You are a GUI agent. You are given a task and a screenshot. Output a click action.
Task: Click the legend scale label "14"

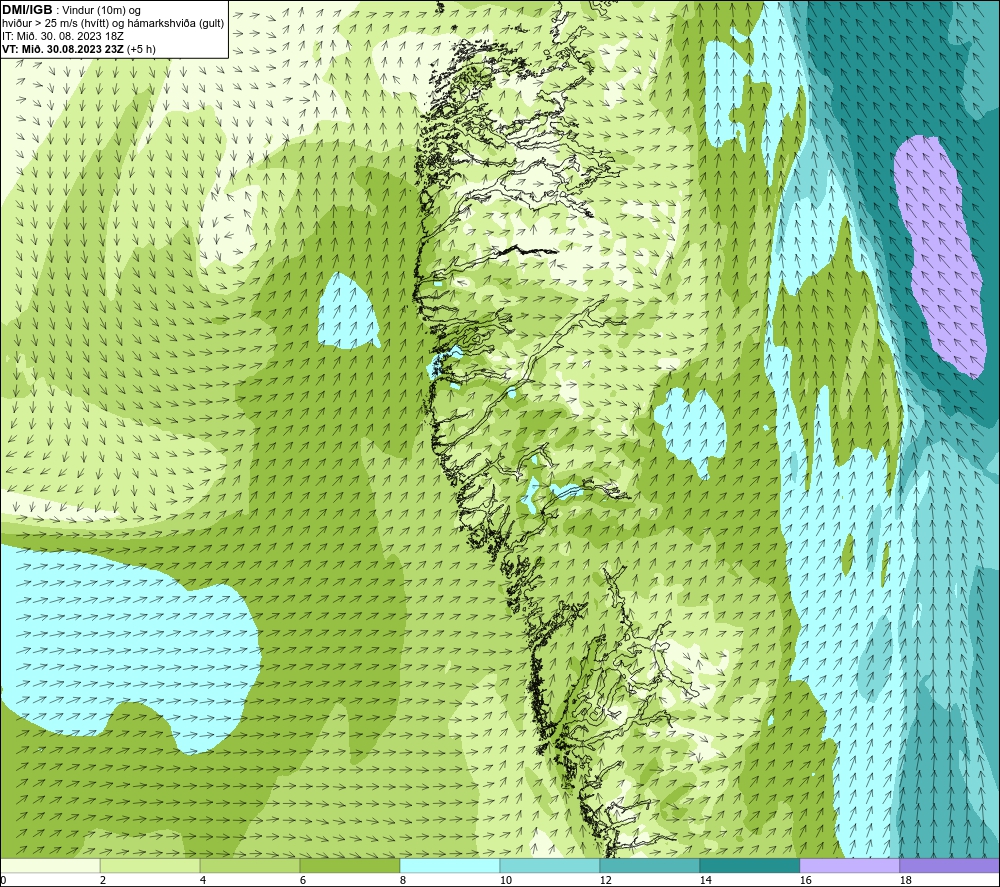(x=705, y=880)
